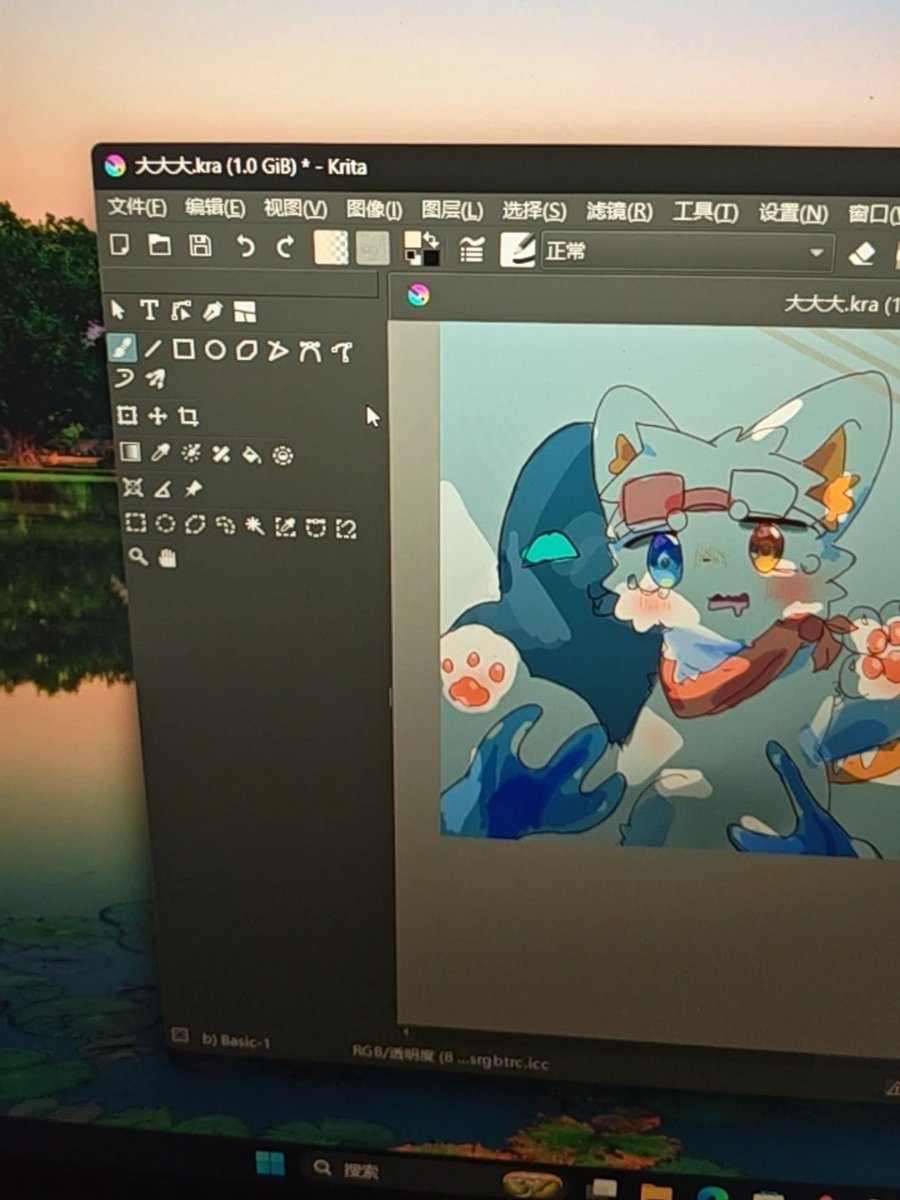Select the Dynamic Brush tool
Image resolution: width=900 pixels, height=1200 pixels.
point(123,378)
